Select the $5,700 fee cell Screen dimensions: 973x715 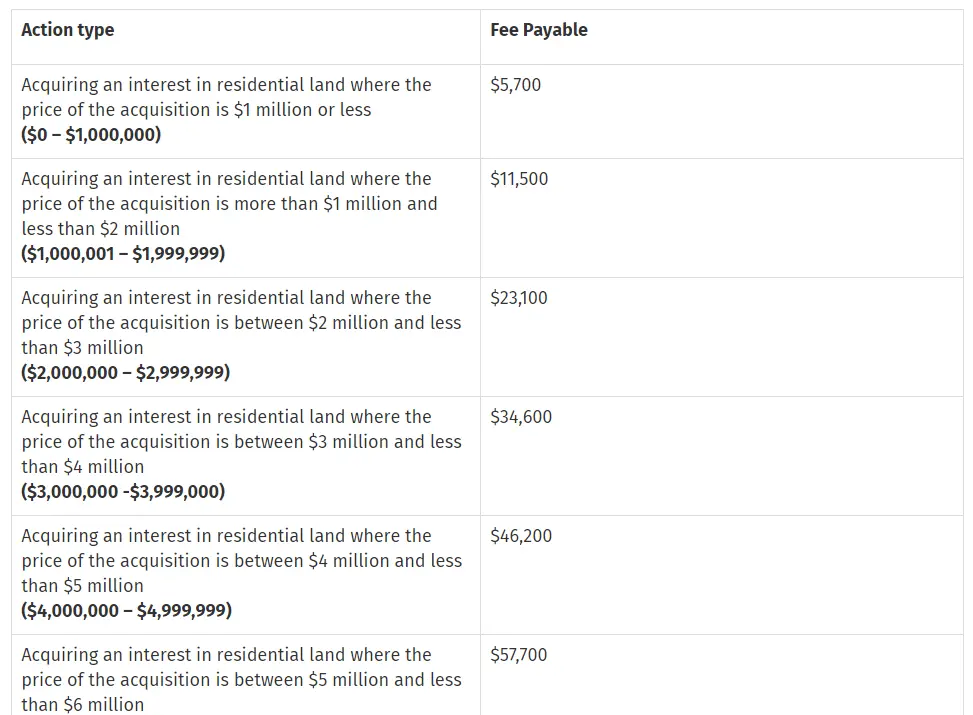[516, 84]
